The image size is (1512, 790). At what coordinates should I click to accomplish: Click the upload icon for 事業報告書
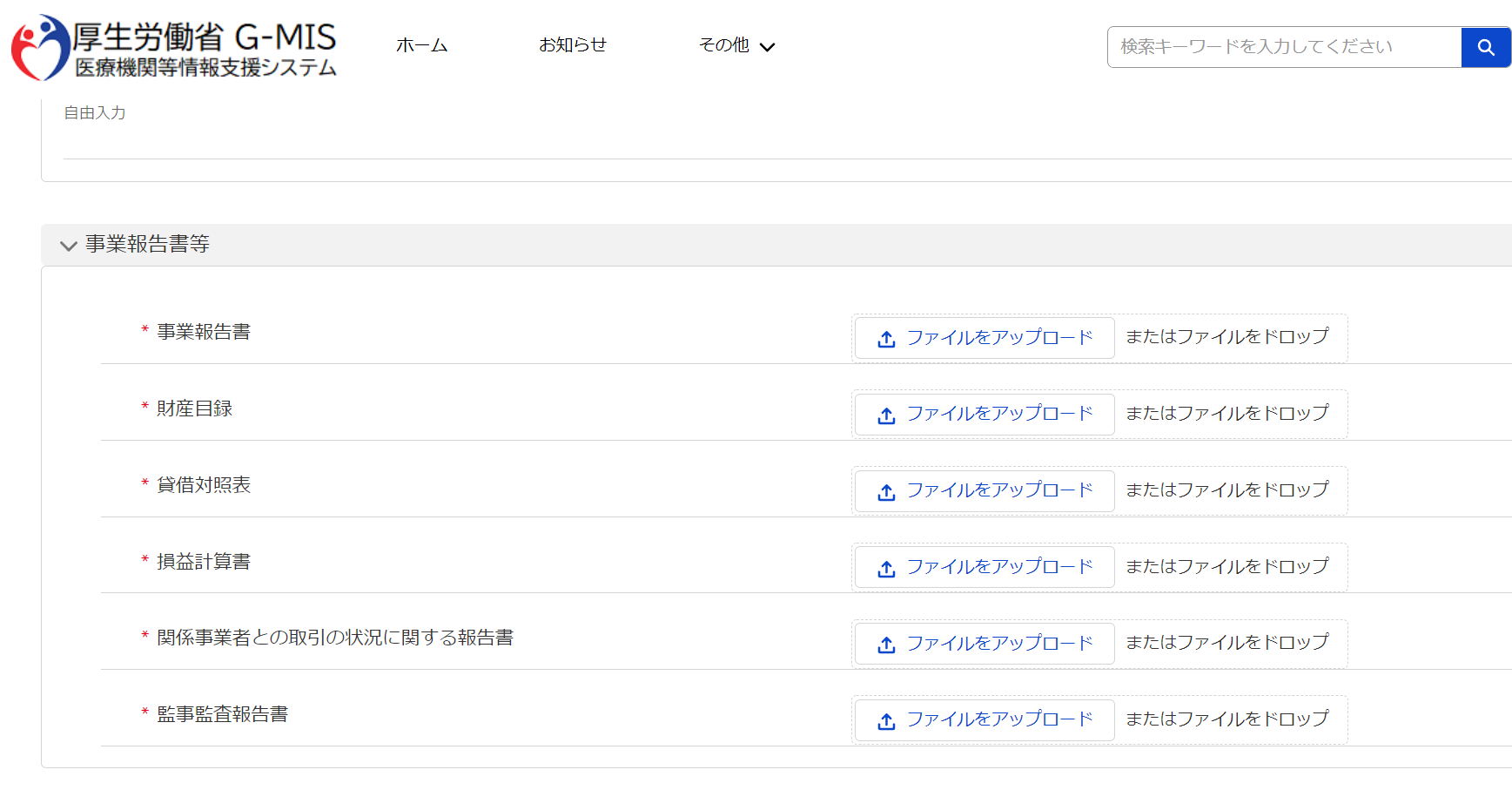click(885, 338)
